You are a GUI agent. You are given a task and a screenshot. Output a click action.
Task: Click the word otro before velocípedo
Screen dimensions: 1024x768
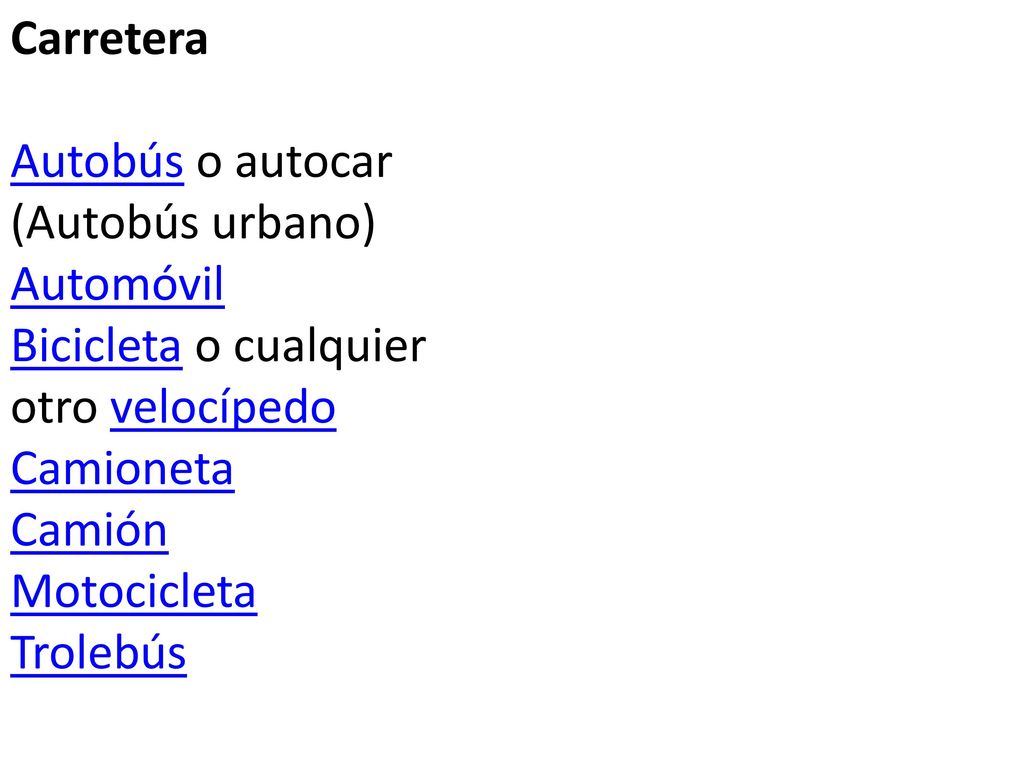point(54,409)
